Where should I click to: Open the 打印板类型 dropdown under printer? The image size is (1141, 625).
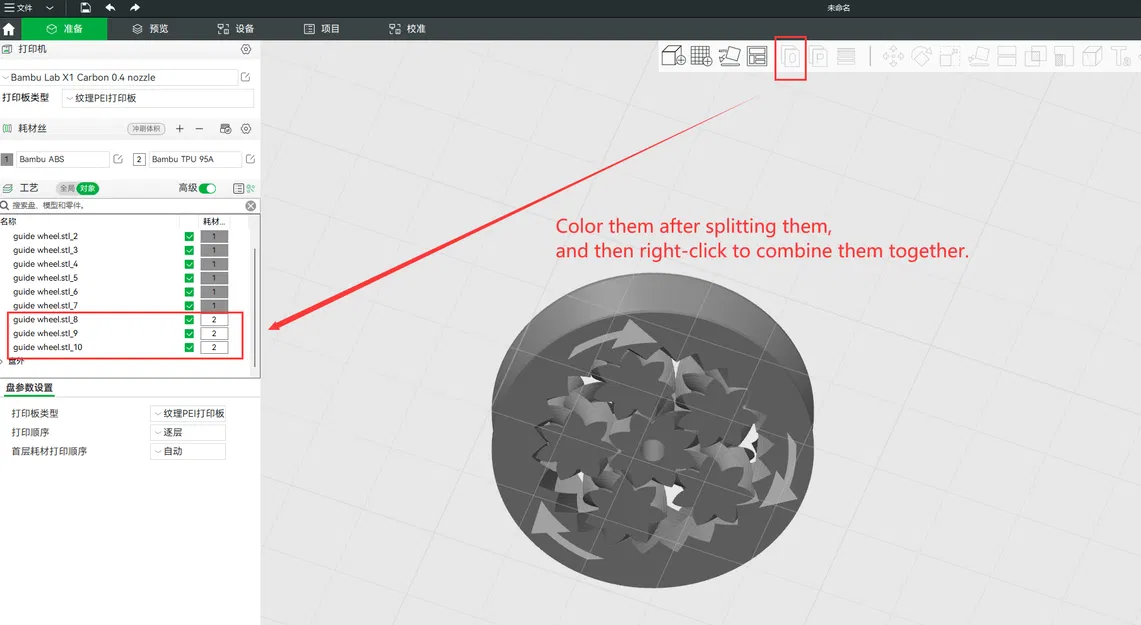coord(158,98)
